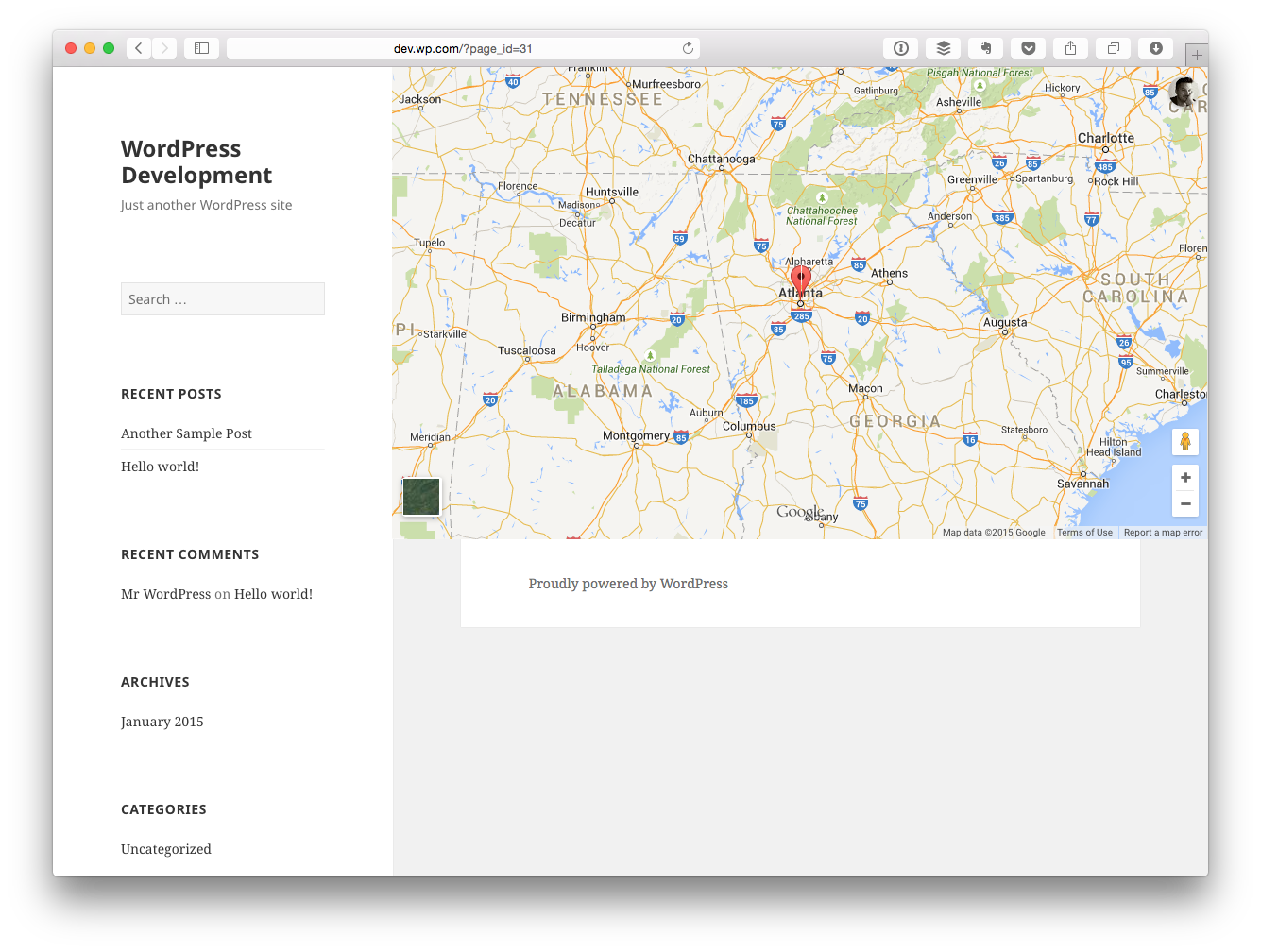Toggle to satellite view using the map thumbnail
Image resolution: width=1261 pixels, height=952 pixels.
[x=420, y=496]
